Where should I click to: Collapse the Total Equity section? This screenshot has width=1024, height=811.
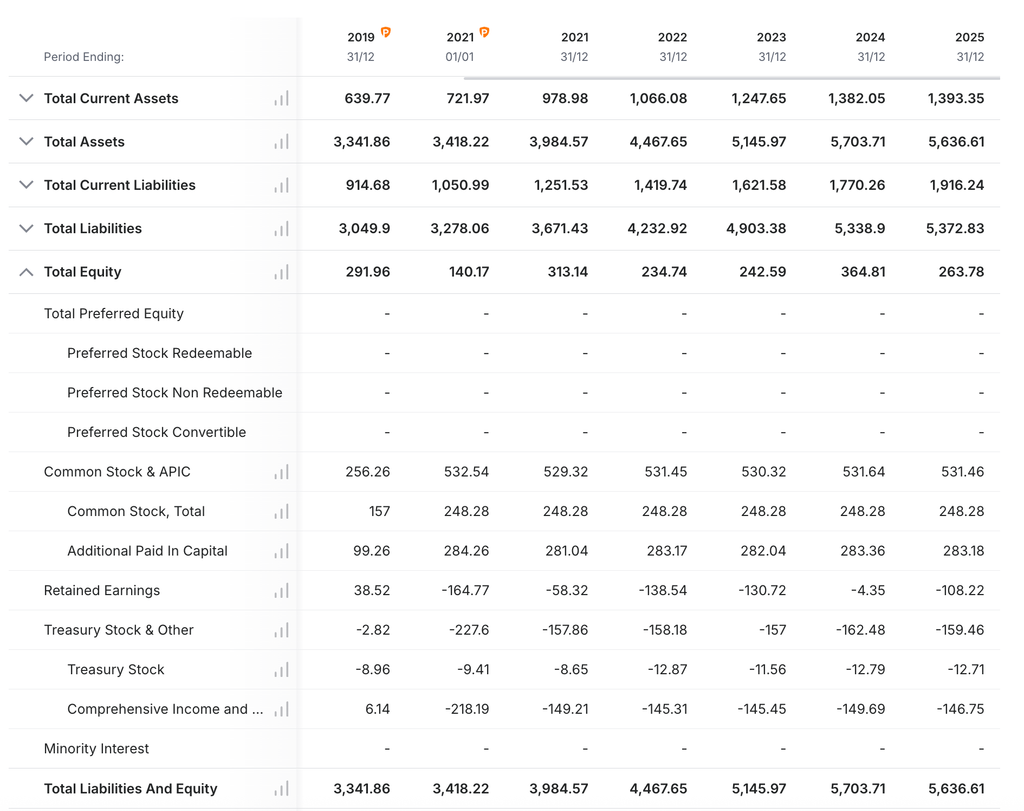pos(26,272)
